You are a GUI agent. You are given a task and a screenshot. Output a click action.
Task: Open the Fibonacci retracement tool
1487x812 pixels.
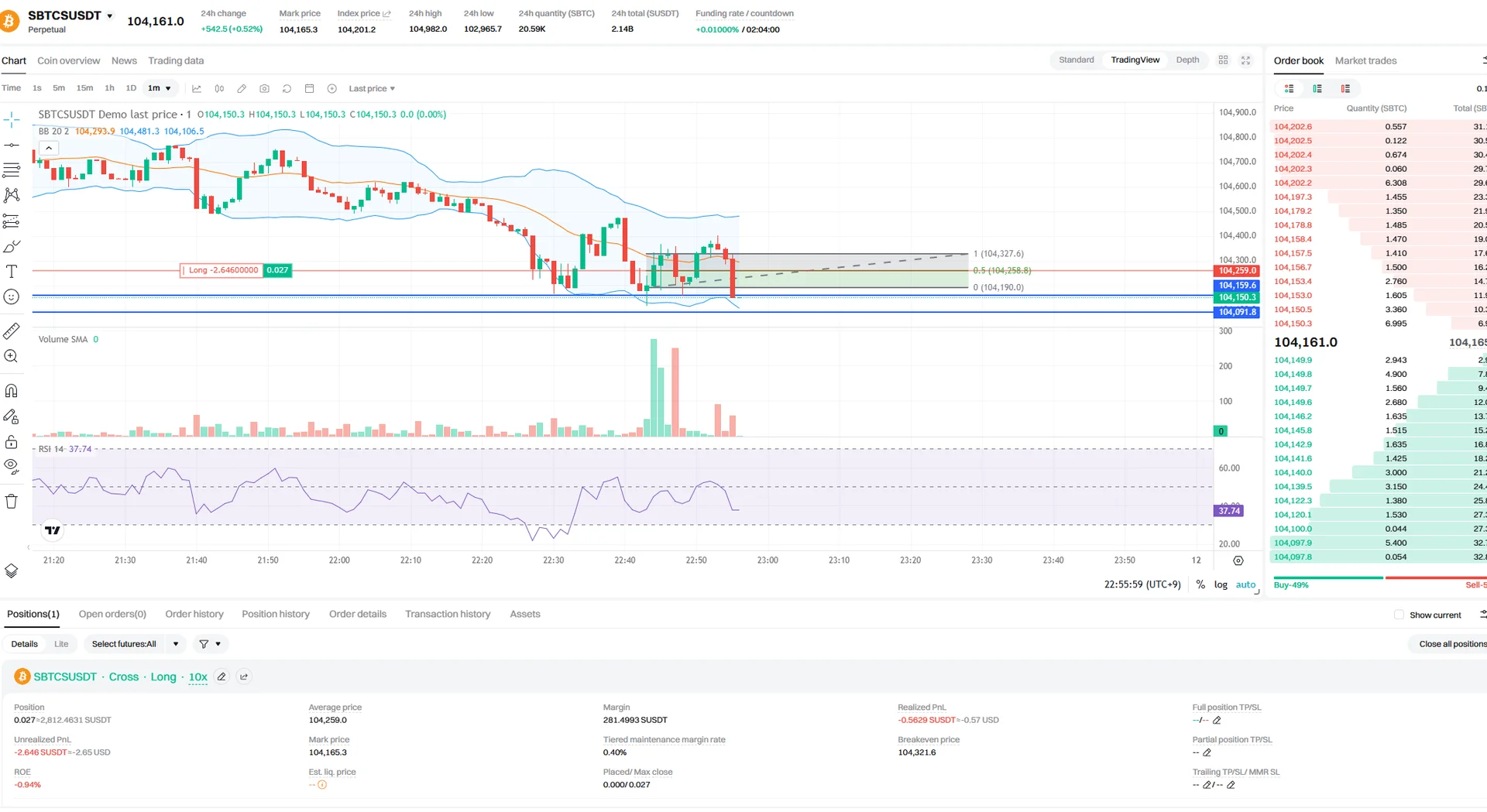[x=12, y=170]
